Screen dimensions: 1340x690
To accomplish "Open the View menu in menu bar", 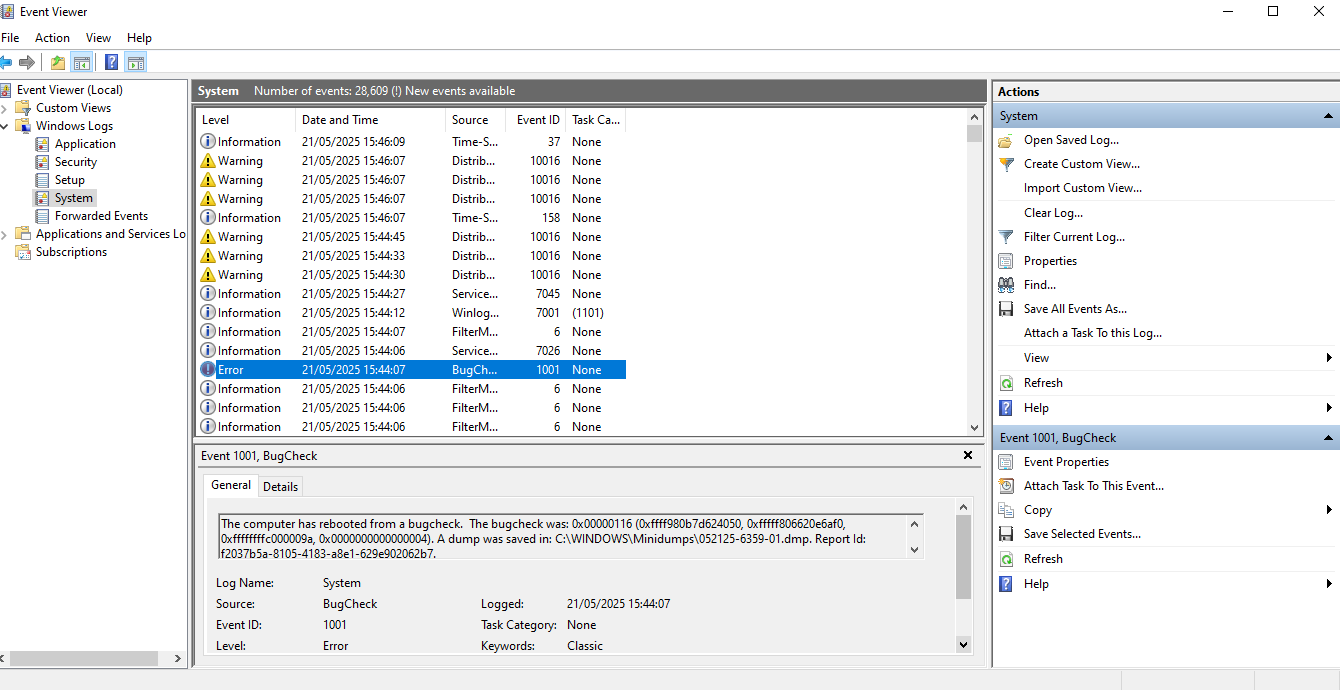I will tap(99, 38).
